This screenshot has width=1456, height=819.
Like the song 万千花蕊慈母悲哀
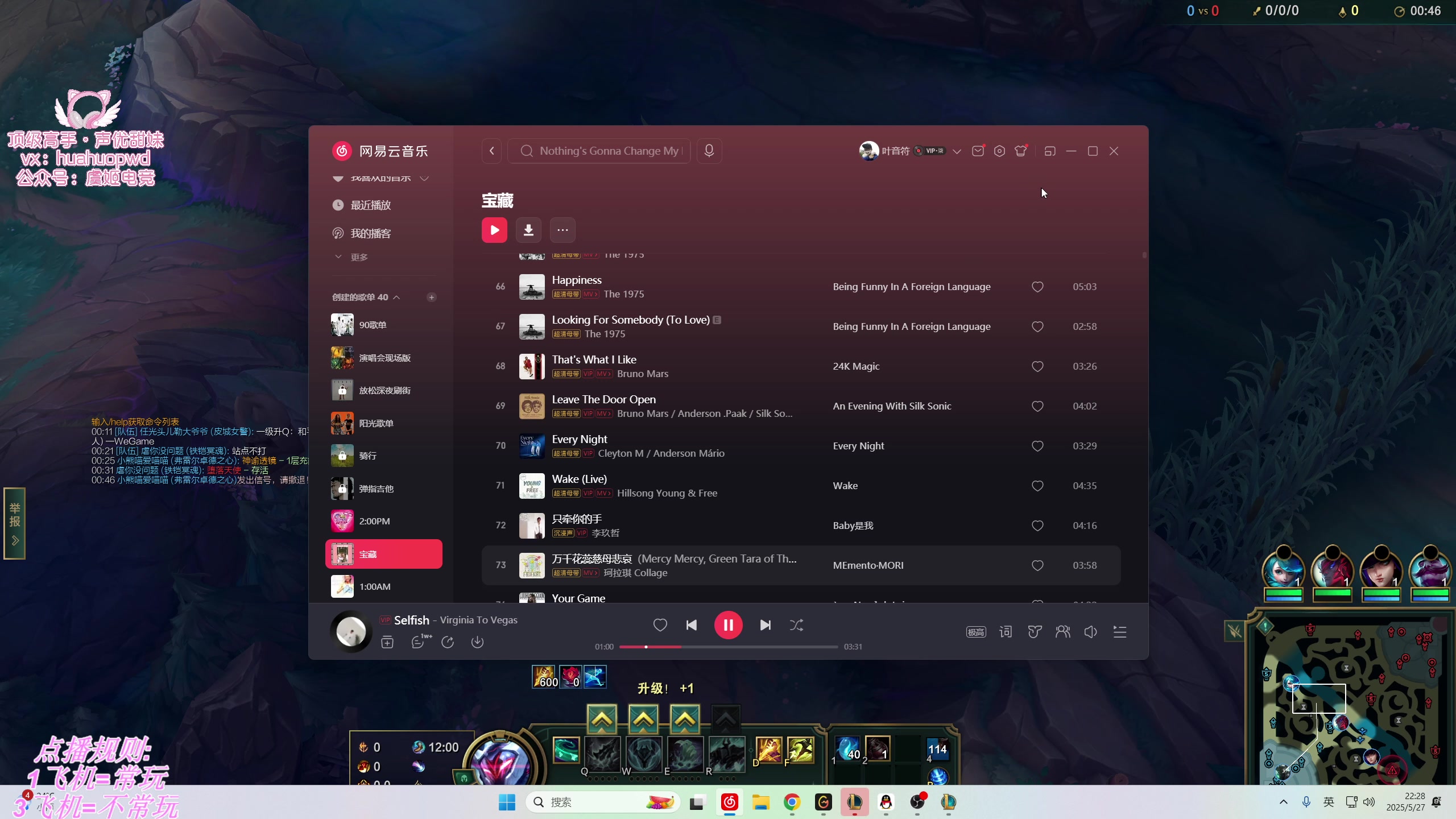(x=1037, y=565)
